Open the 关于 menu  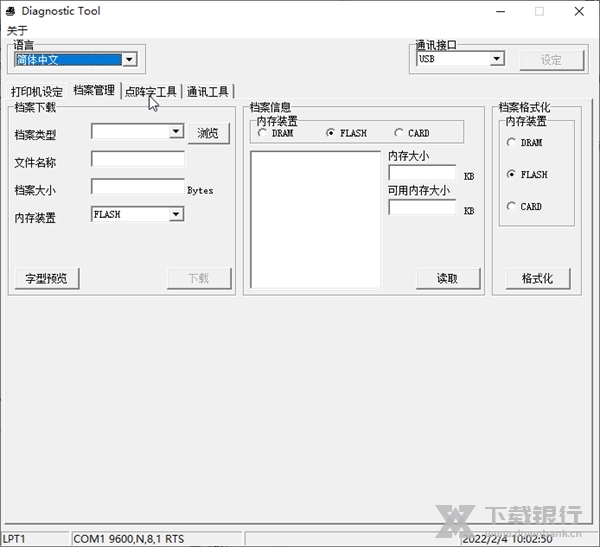[17, 31]
